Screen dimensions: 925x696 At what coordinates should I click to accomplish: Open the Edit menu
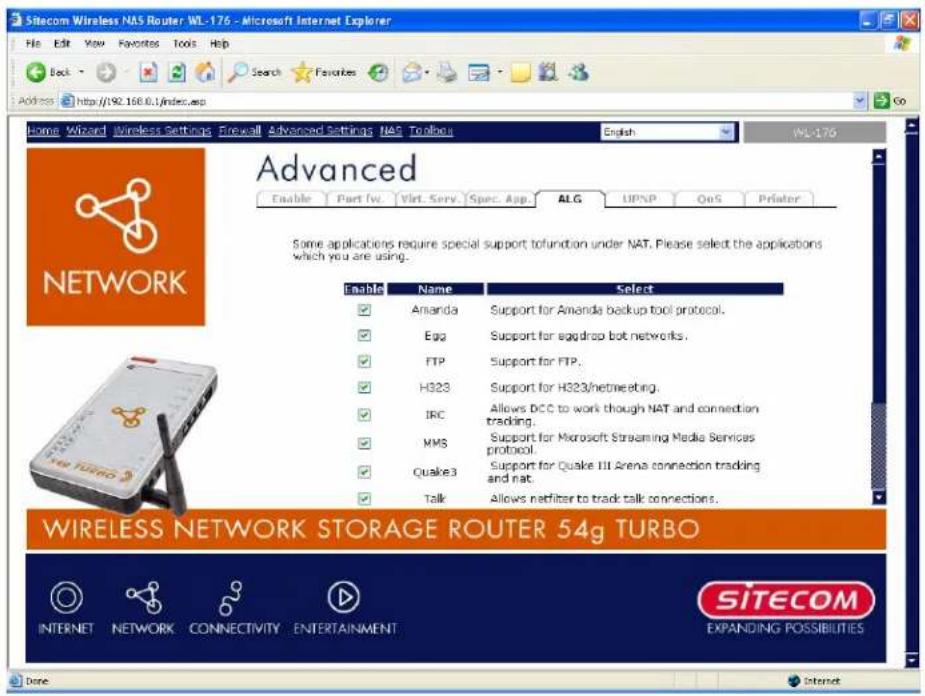click(62, 44)
